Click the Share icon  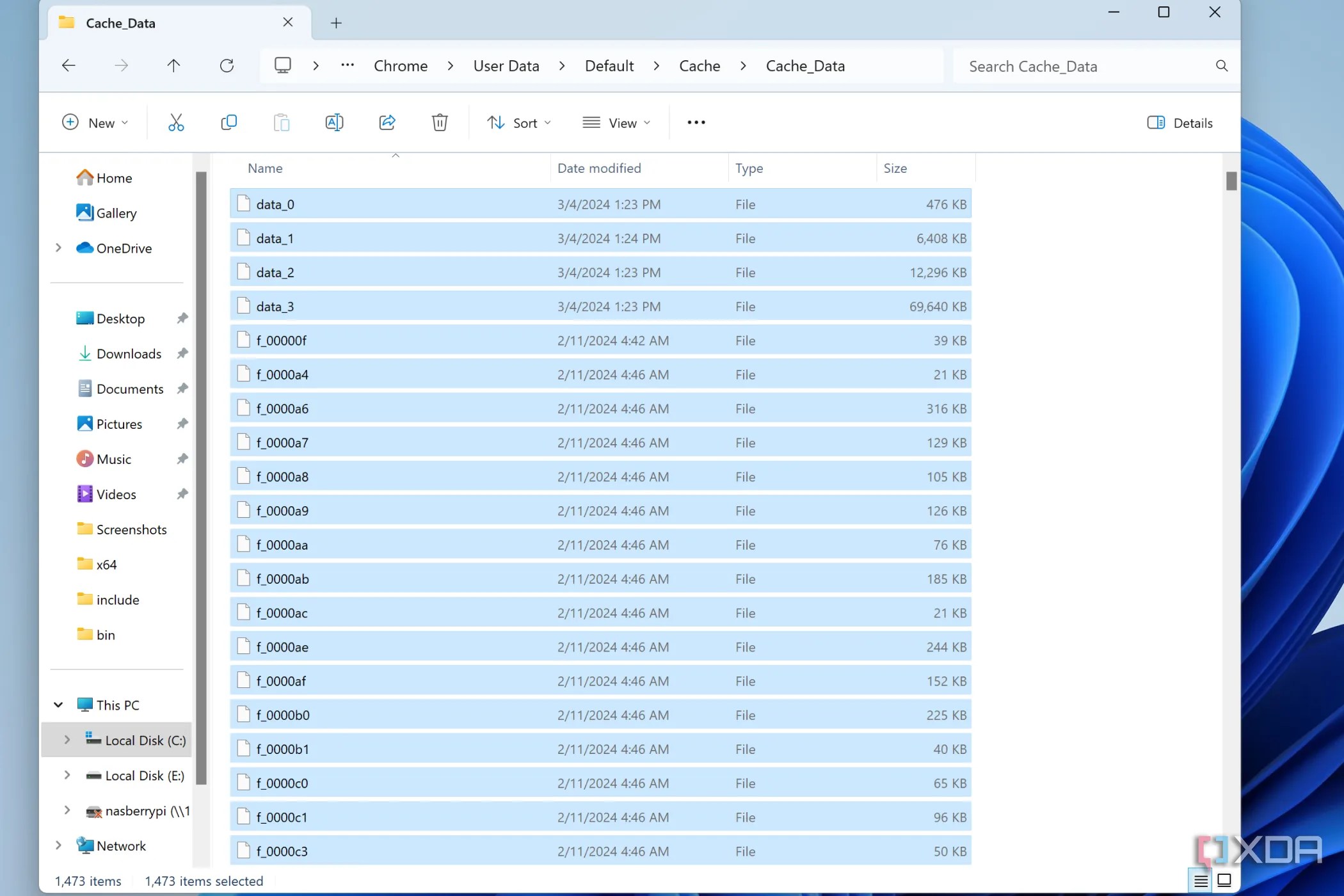(x=387, y=122)
